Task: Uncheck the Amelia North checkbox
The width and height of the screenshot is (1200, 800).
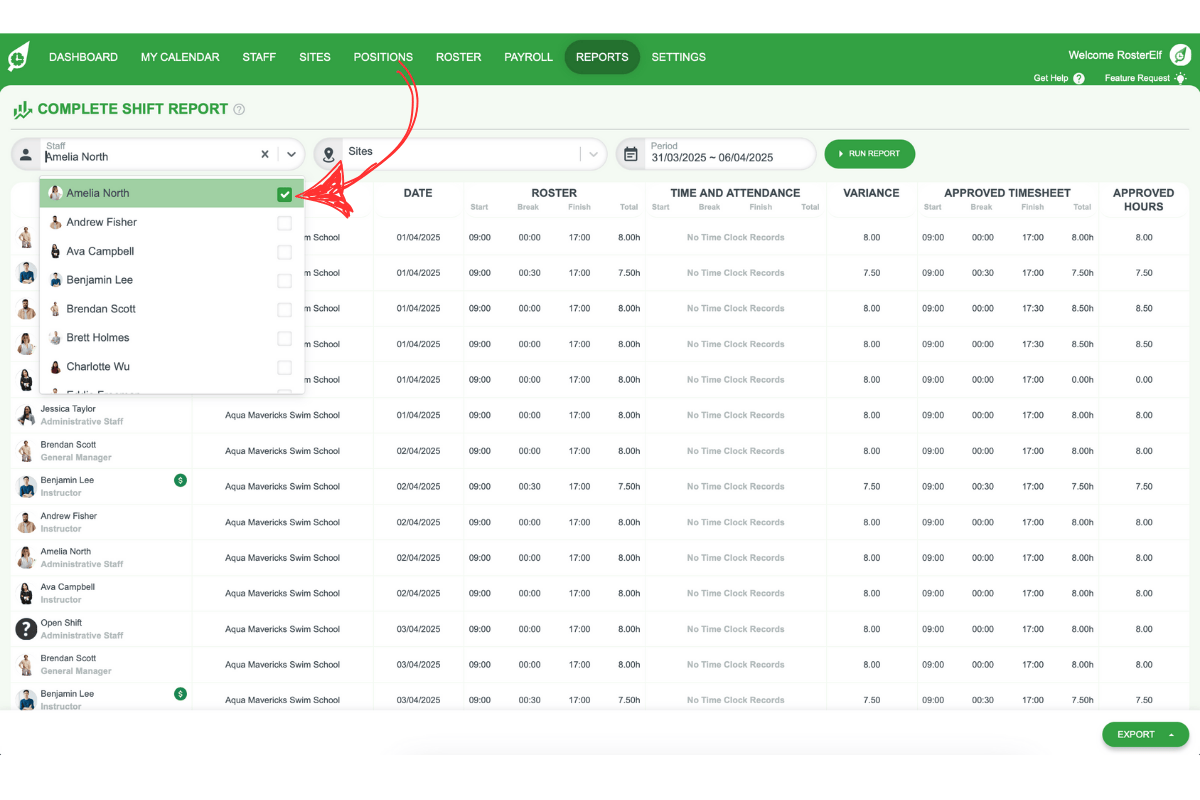Action: point(285,195)
